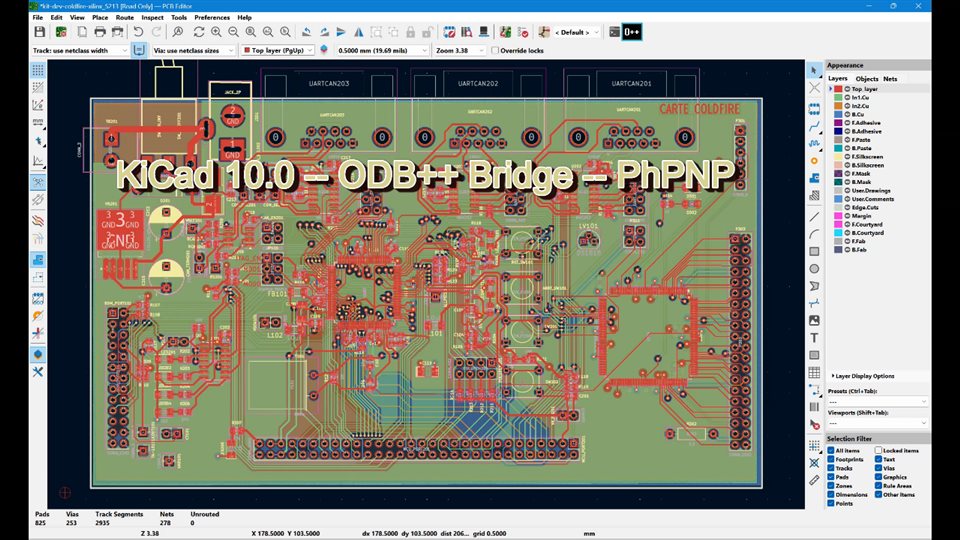960x540 pixels.
Task: Check the Locked items filter
Action: 878,451
